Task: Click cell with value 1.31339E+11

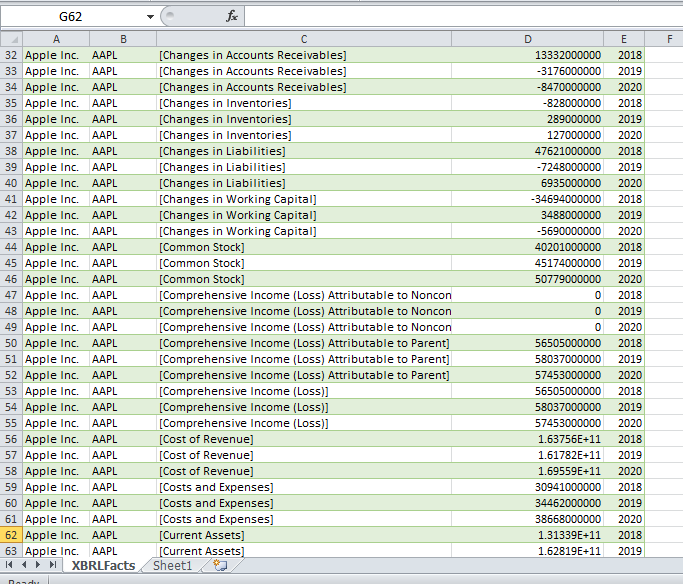Action: [x=527, y=535]
